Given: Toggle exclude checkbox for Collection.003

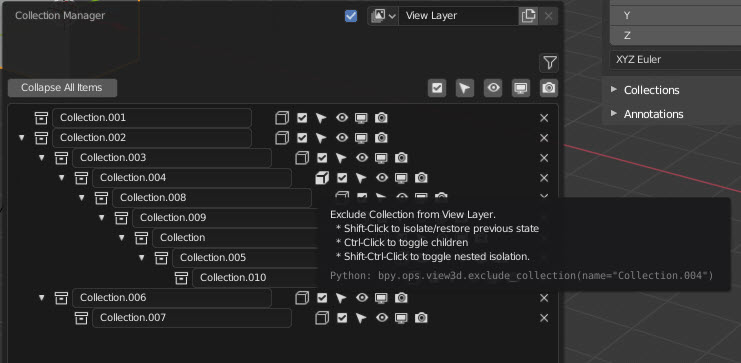Looking at the screenshot, I should click(x=322, y=158).
